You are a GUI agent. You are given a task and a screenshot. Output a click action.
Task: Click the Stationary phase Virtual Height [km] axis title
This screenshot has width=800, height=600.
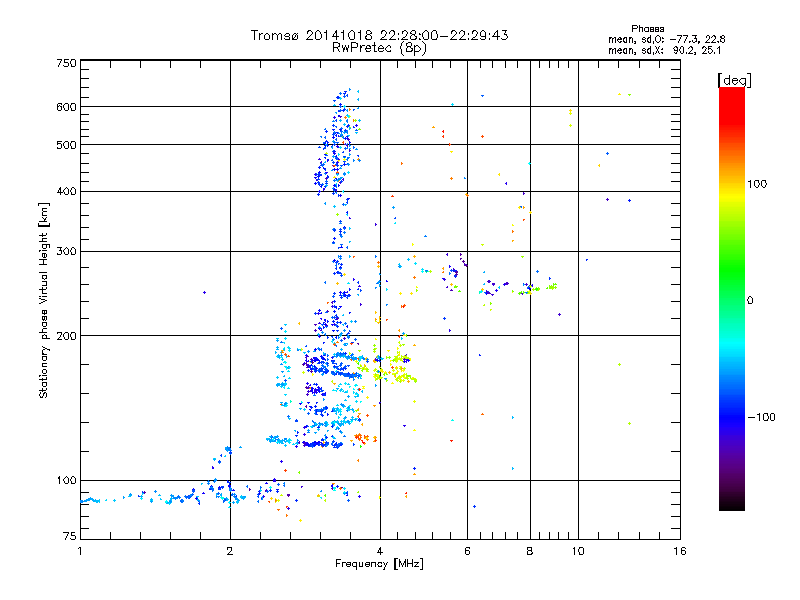(x=44, y=301)
